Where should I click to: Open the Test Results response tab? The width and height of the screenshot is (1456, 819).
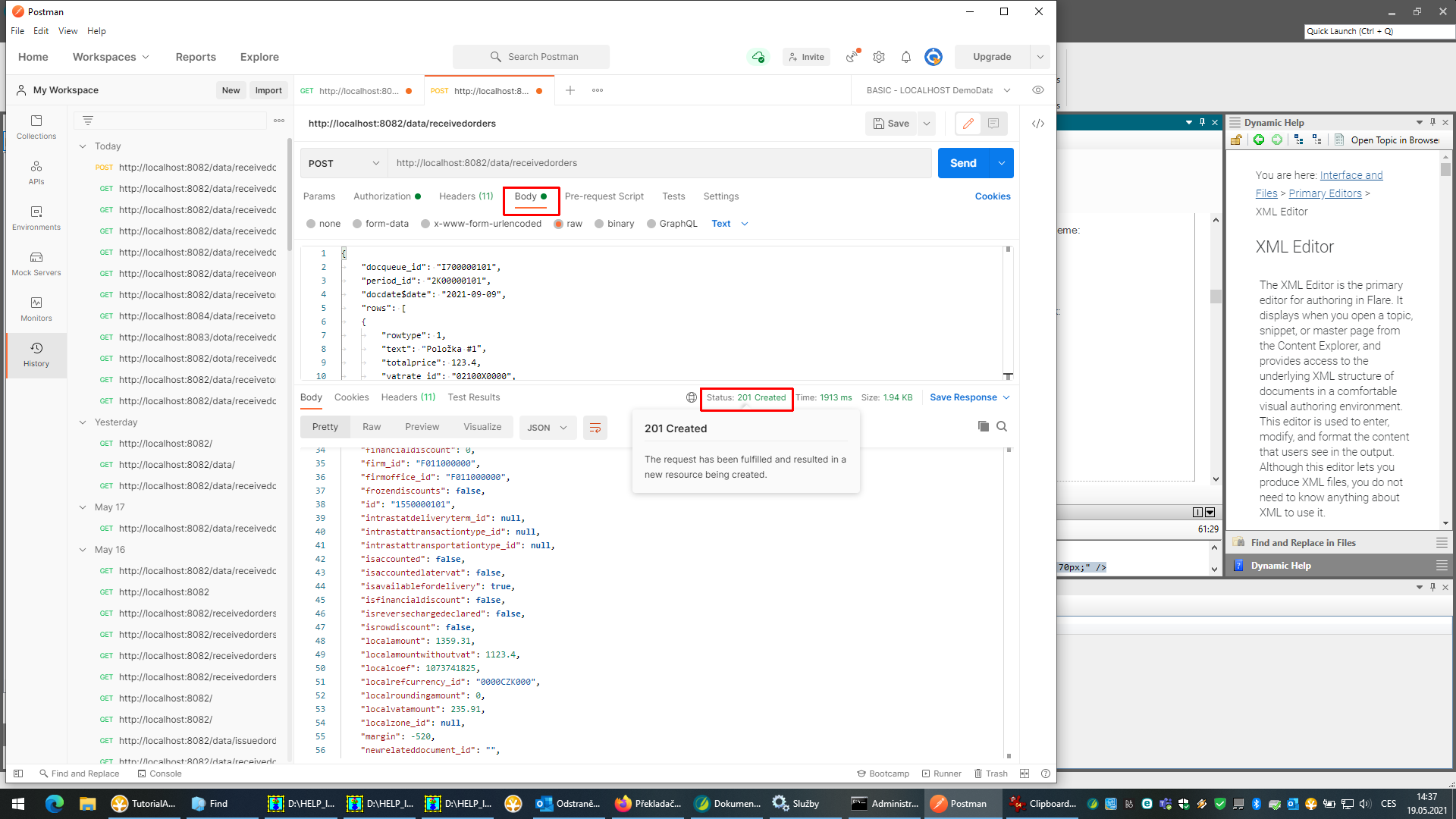click(x=473, y=397)
